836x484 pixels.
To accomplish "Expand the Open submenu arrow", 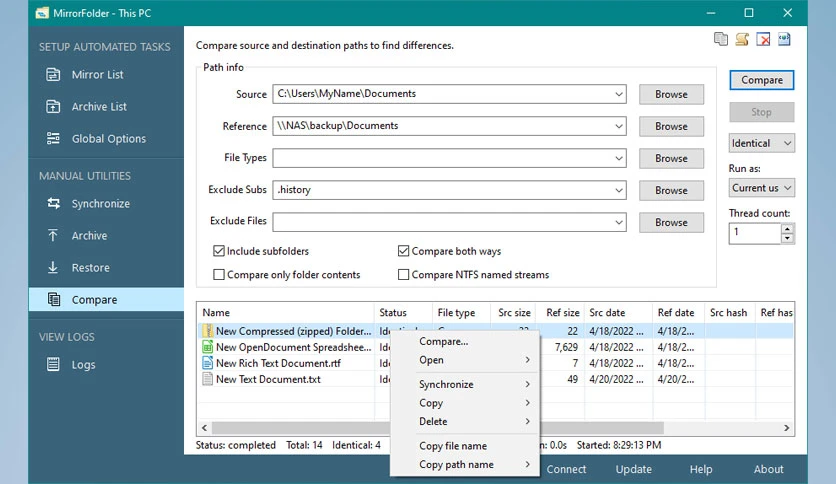I will click(527, 360).
